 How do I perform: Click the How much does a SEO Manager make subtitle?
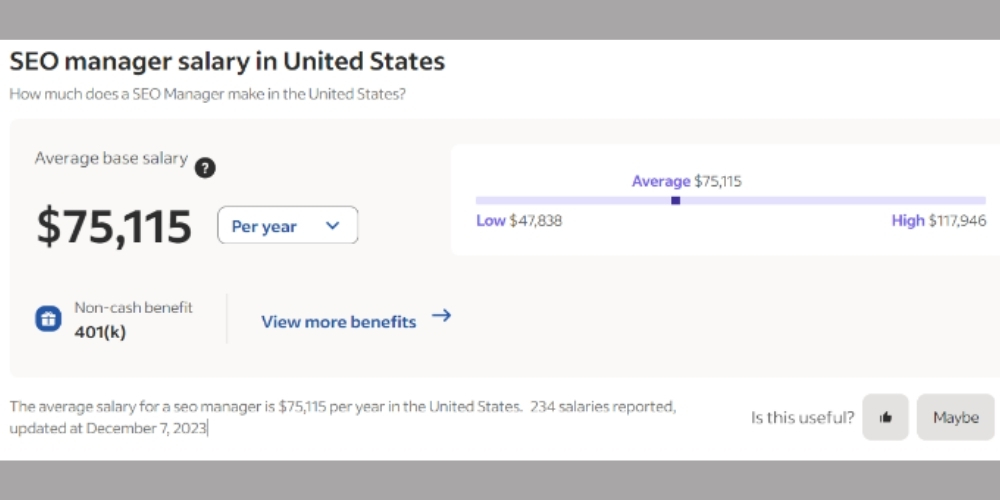click(x=207, y=94)
